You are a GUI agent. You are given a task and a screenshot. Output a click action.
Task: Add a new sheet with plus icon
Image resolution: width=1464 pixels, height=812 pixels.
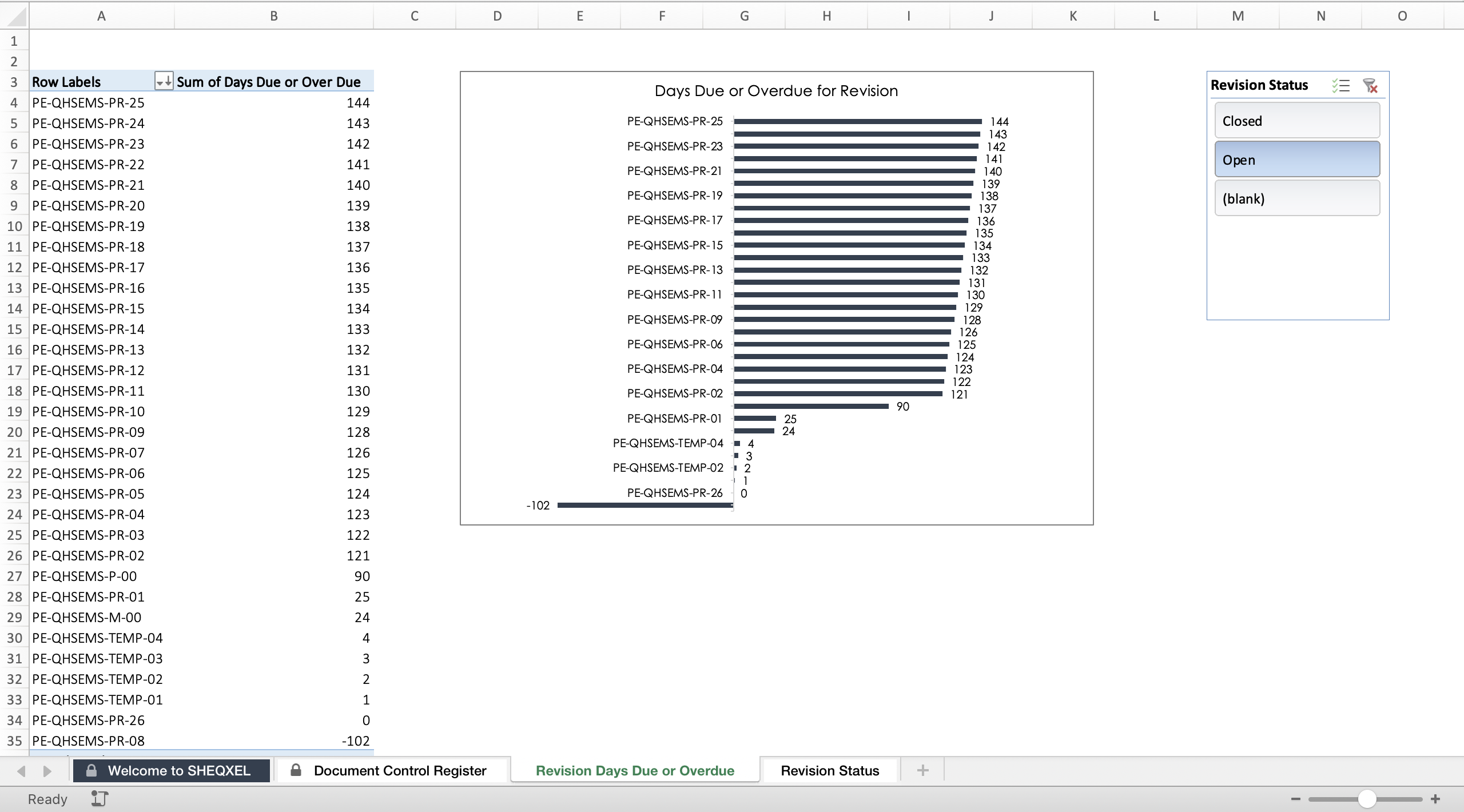(x=922, y=770)
